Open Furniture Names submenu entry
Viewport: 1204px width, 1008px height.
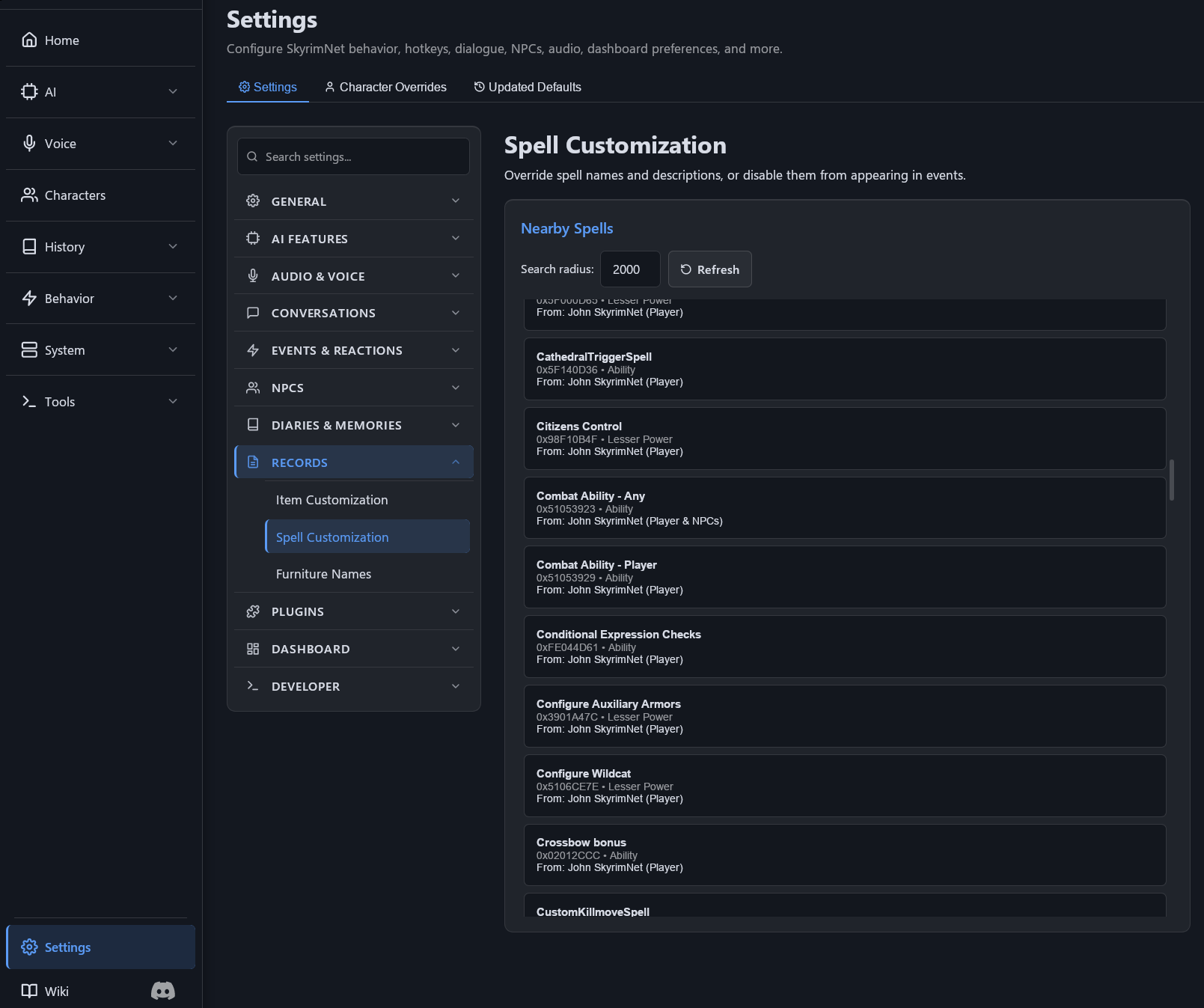[367, 574]
